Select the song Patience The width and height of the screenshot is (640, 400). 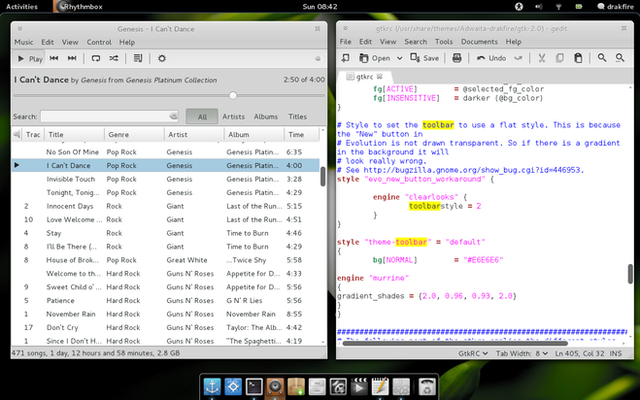click(165, 300)
